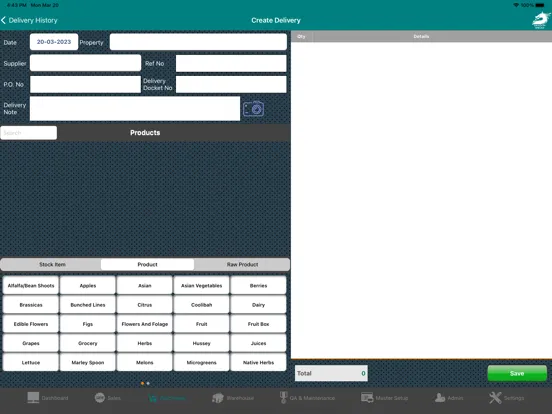
Task: Go to second category page dot
Action: click(148, 383)
